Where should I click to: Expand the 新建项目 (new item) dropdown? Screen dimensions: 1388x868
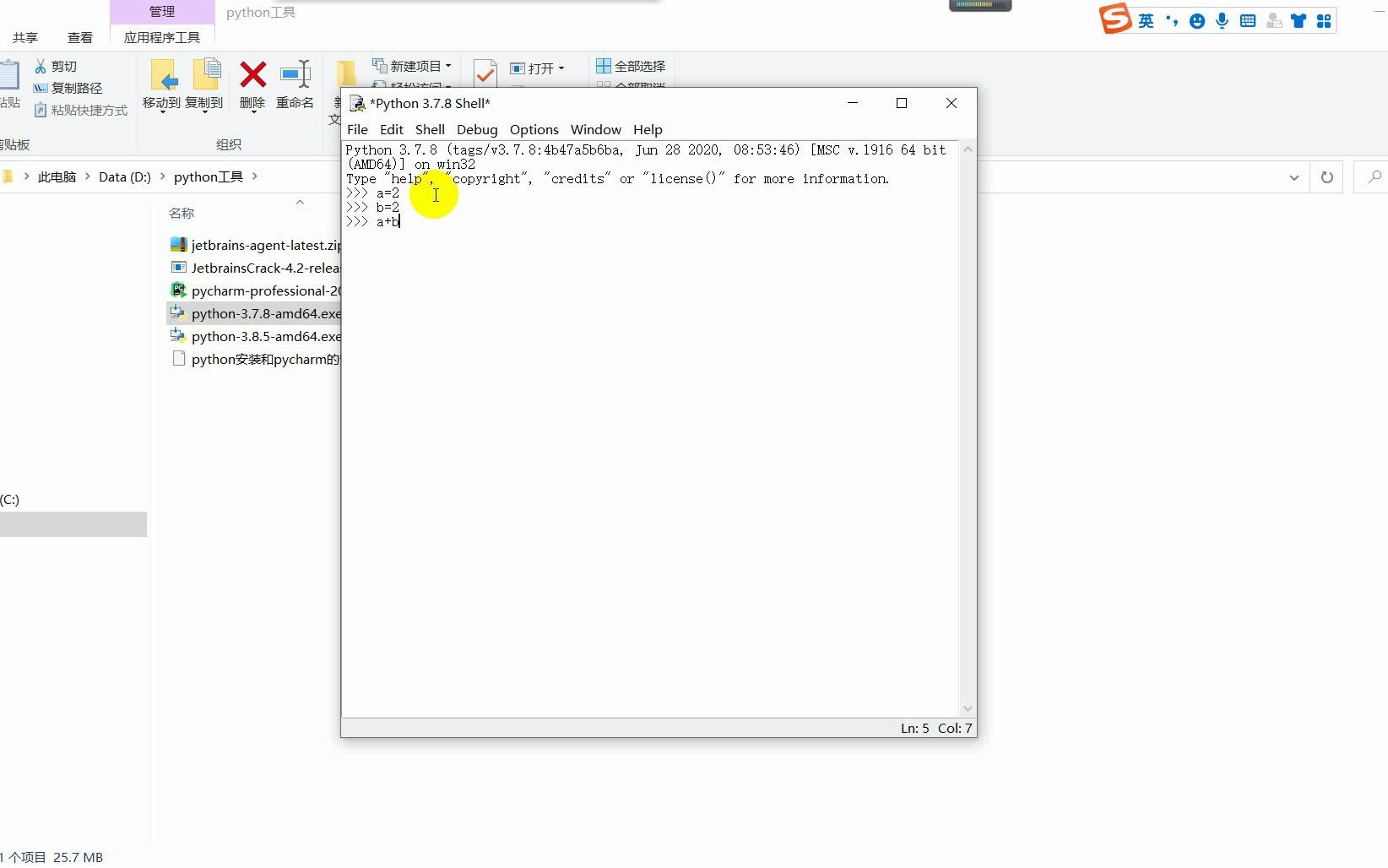click(x=448, y=66)
